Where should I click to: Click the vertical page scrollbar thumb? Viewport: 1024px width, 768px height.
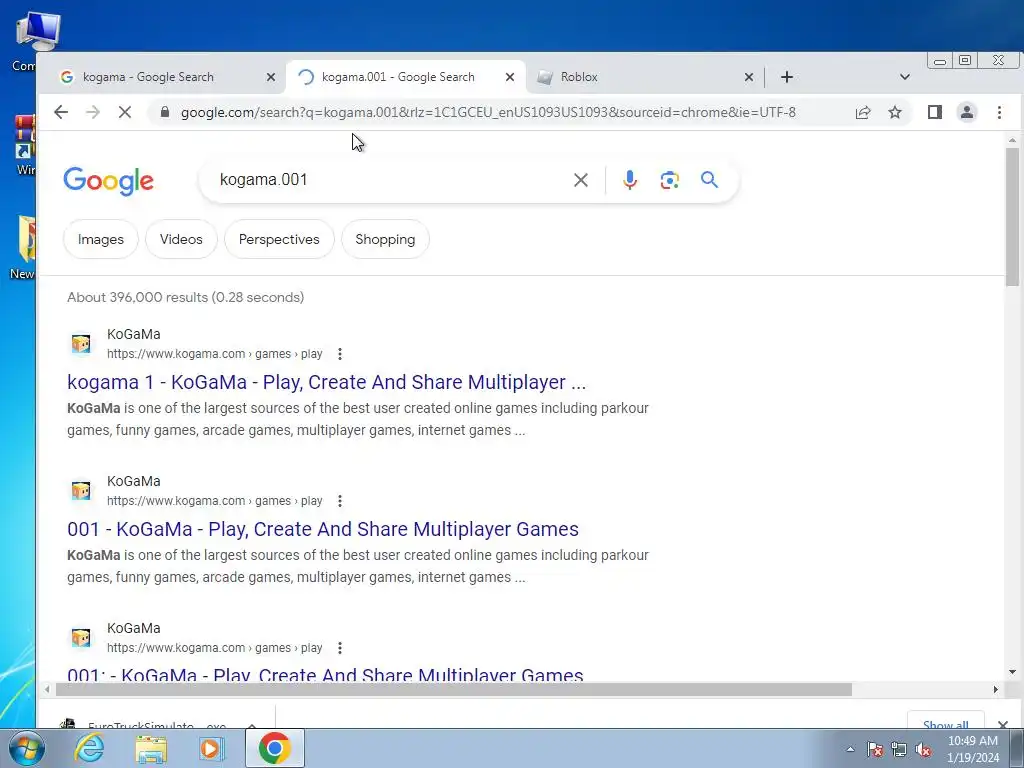click(1012, 216)
